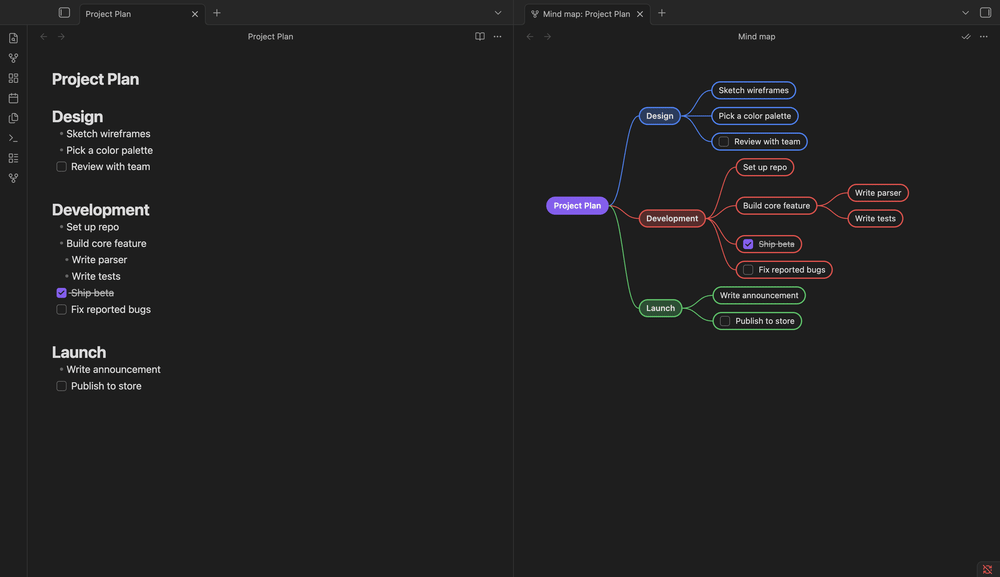Click 'Sketch wireframes' bullet in the note

[108, 134]
